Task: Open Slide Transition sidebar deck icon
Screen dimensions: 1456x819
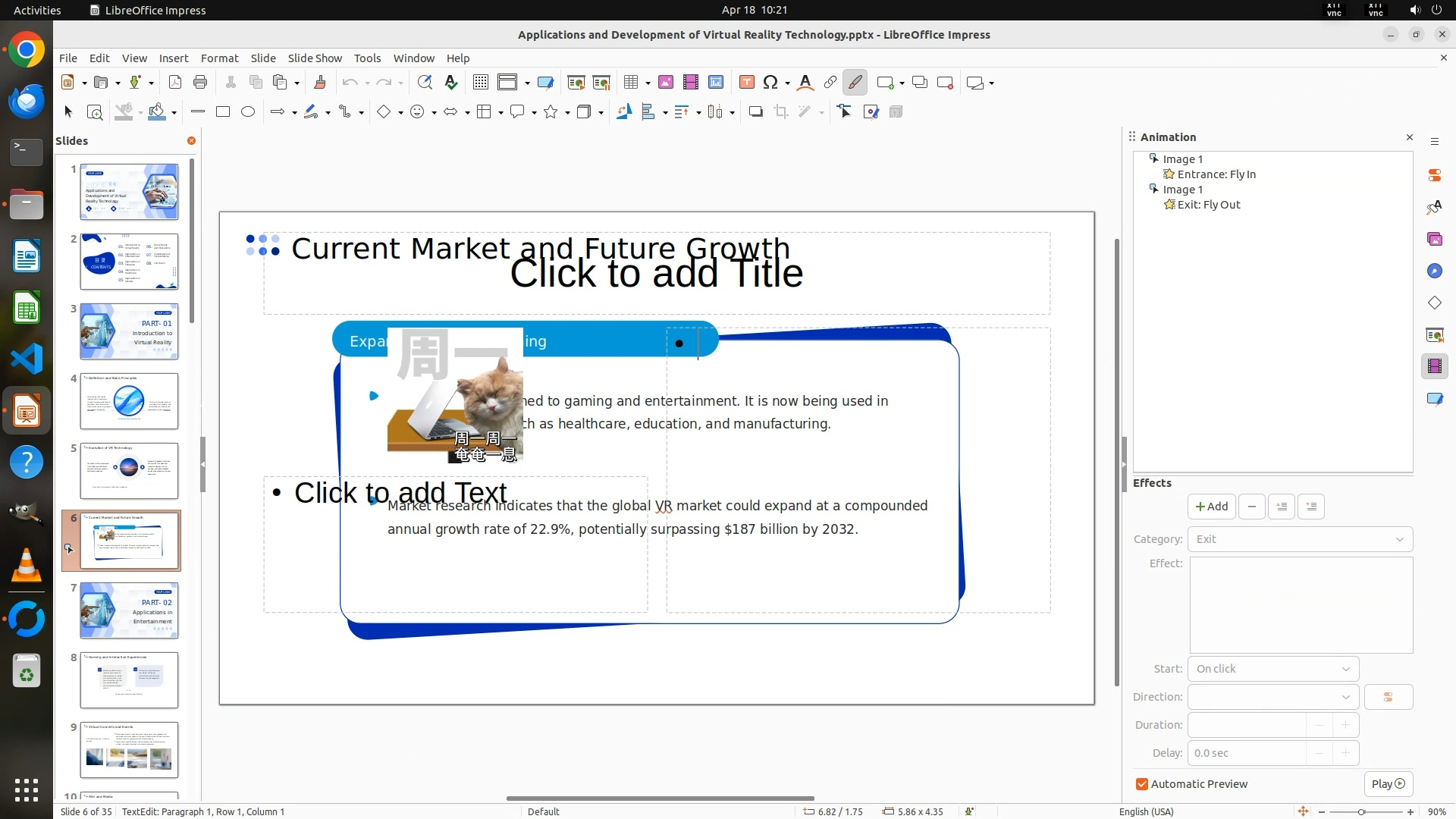Action: click(1434, 335)
